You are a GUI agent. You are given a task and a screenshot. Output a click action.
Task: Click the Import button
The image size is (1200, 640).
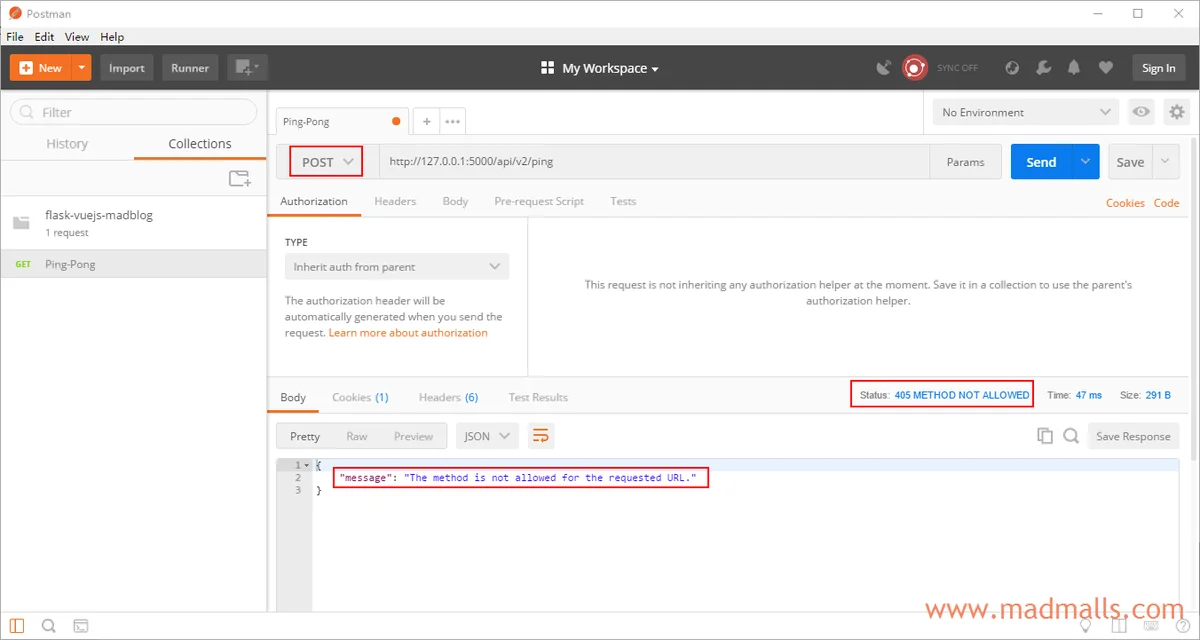click(127, 68)
